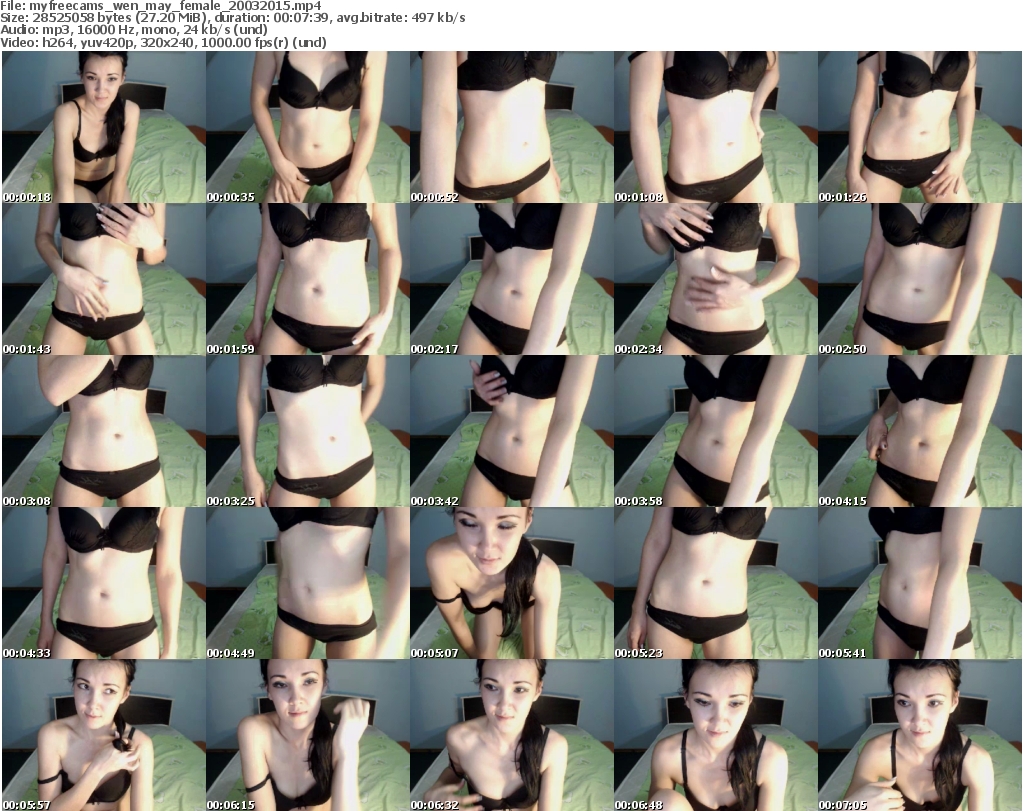This screenshot has height=811, width=1024.
Task: Pick the thumbnail stamped 00:04:49
Action: pyautogui.click(x=308, y=583)
